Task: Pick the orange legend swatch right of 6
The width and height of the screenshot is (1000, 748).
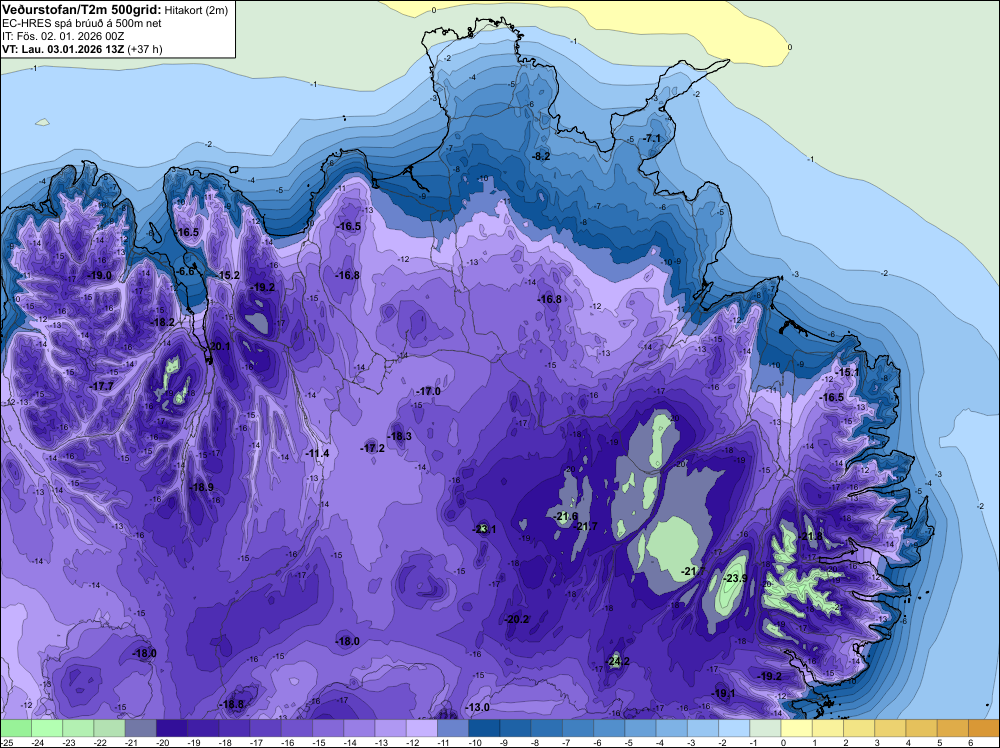Action: (984, 728)
